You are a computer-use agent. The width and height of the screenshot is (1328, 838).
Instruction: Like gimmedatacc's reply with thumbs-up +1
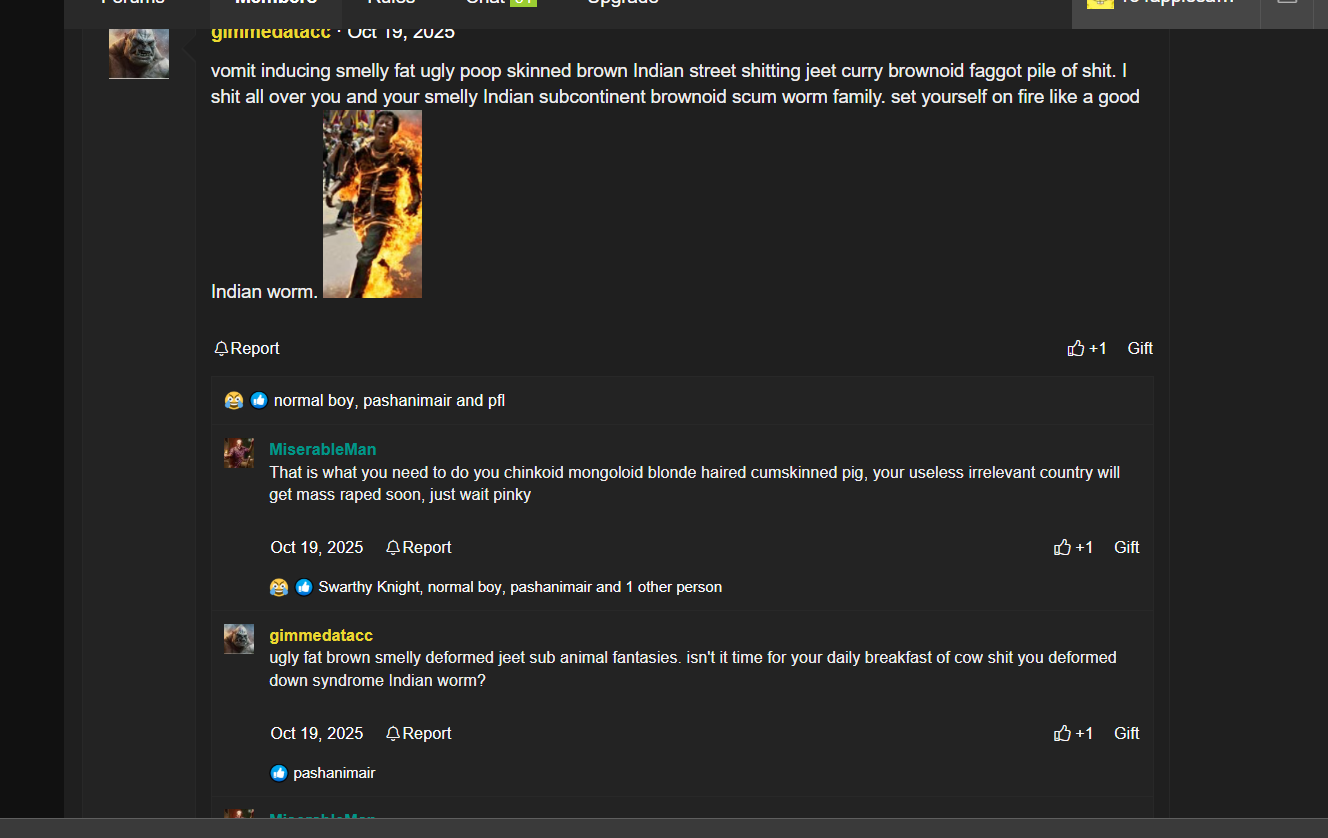coord(1073,733)
